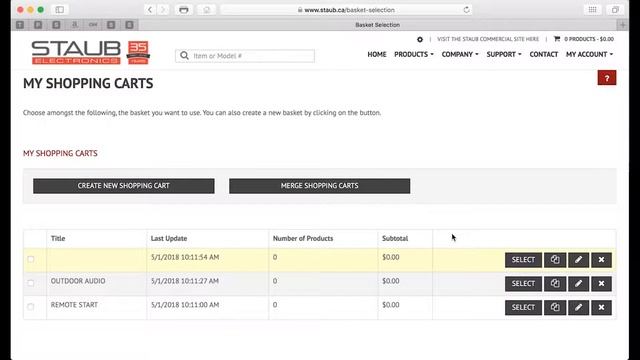The height and width of the screenshot is (360, 640).
Task: Click date 5/1/2018 10:11:00 AM
Action: (185, 304)
